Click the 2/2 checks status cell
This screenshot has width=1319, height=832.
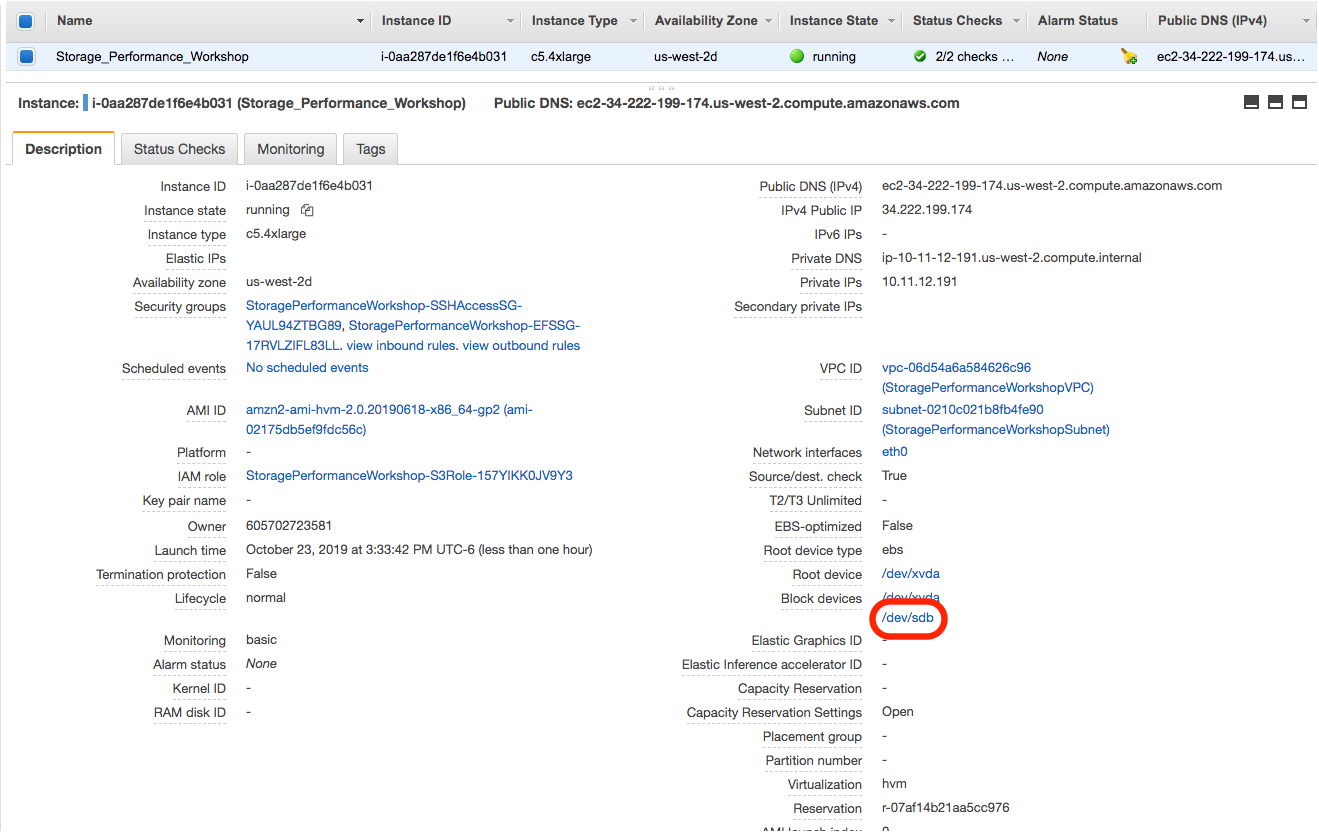coord(975,57)
